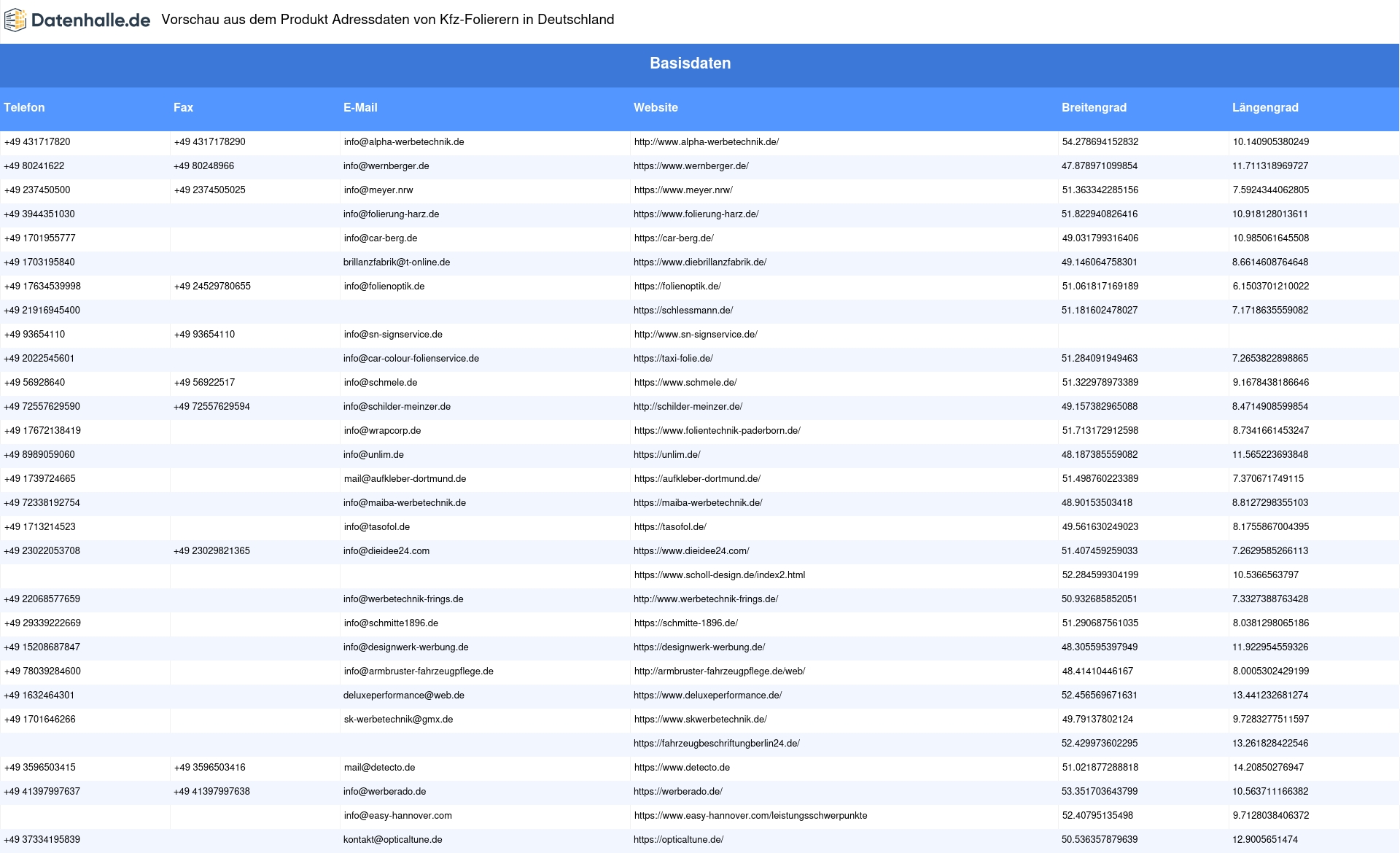Select latitude value 54.278694152832
Image resolution: width=1400 pixels, height=853 pixels.
(x=1100, y=142)
